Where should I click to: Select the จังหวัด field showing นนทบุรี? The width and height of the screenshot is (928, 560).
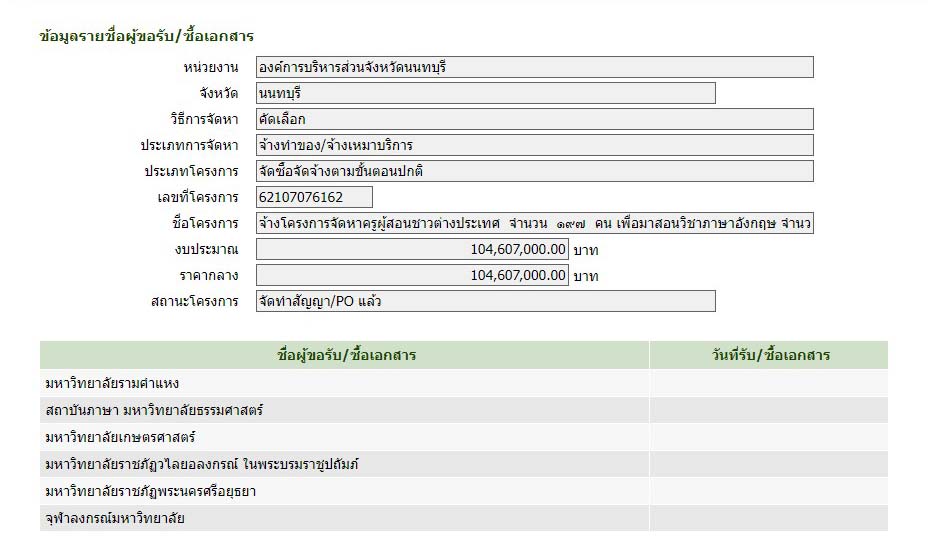(x=485, y=93)
